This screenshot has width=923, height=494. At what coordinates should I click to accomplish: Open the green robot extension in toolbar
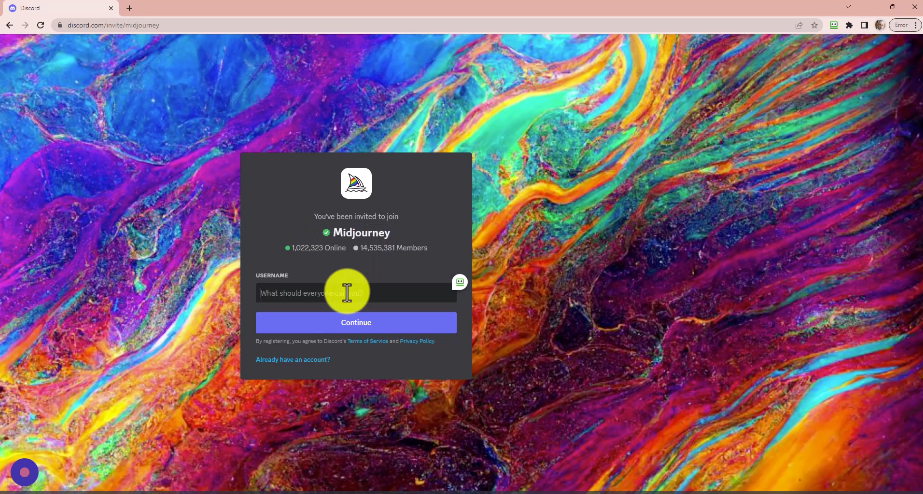834,25
